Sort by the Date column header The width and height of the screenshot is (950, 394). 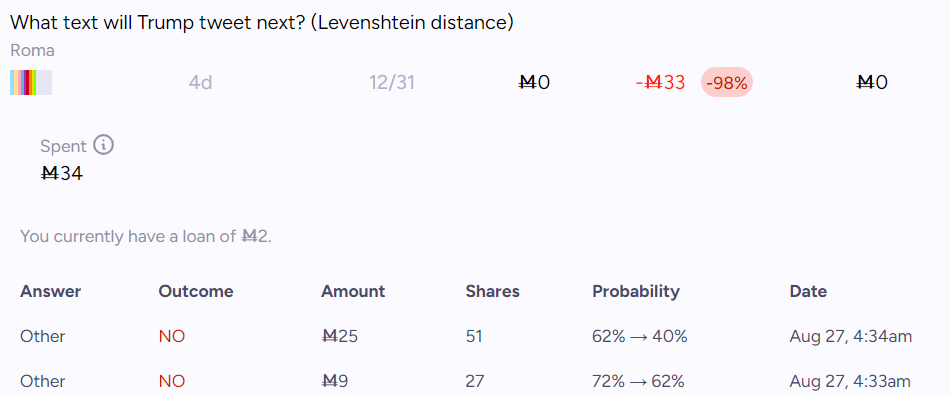808,292
